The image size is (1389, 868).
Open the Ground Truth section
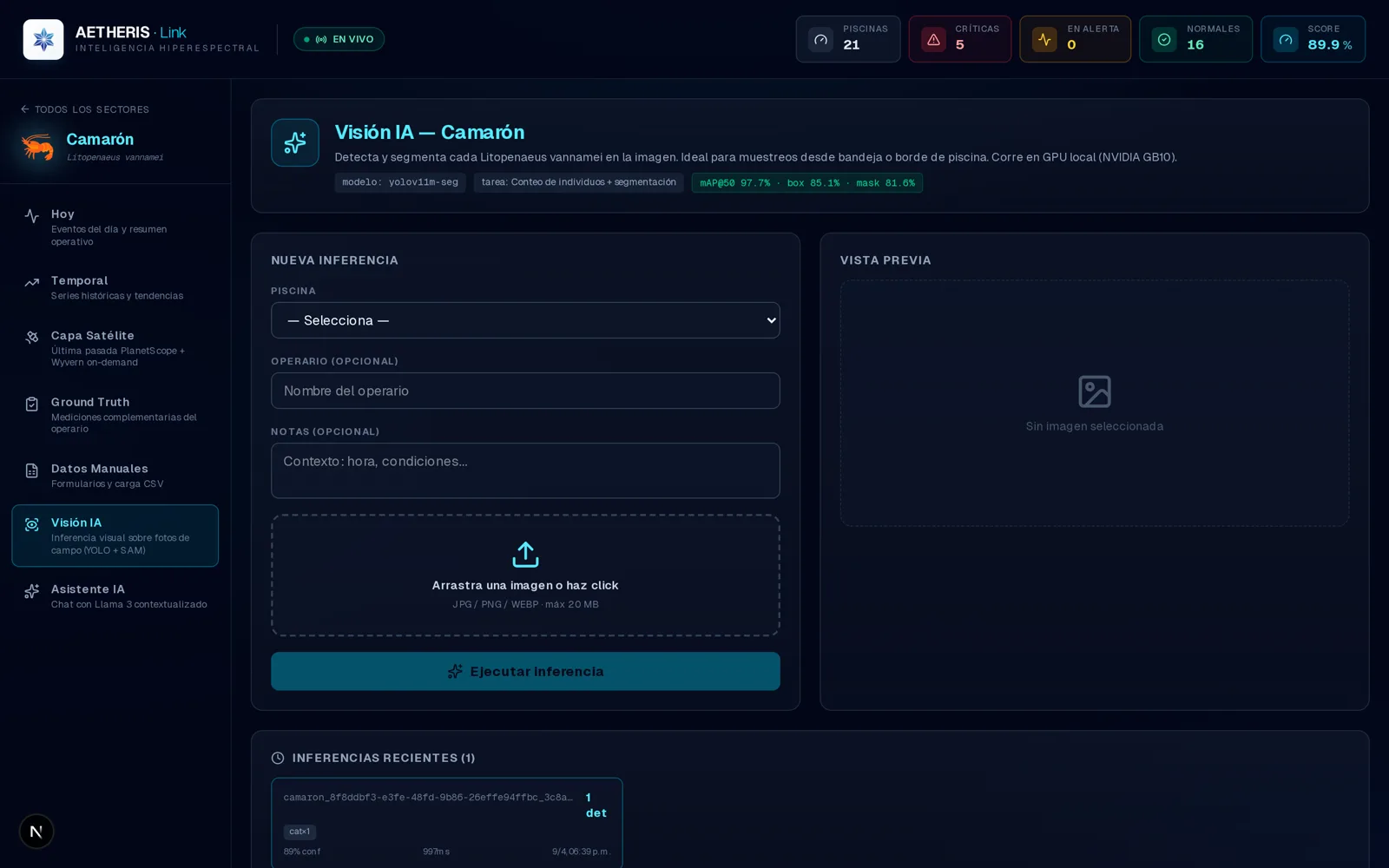tap(115, 415)
